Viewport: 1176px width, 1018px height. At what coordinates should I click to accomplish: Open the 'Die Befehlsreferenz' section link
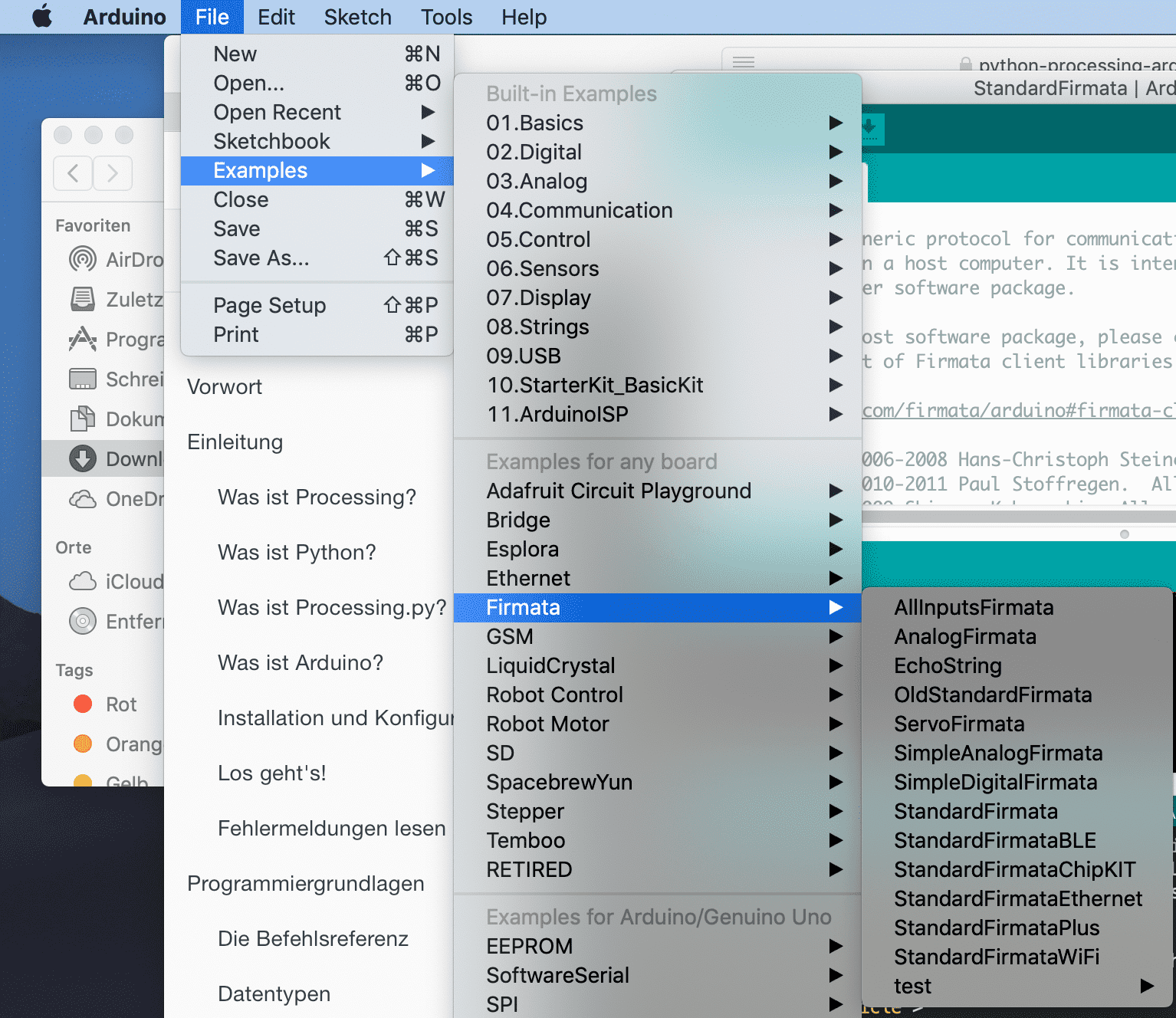click(313, 938)
